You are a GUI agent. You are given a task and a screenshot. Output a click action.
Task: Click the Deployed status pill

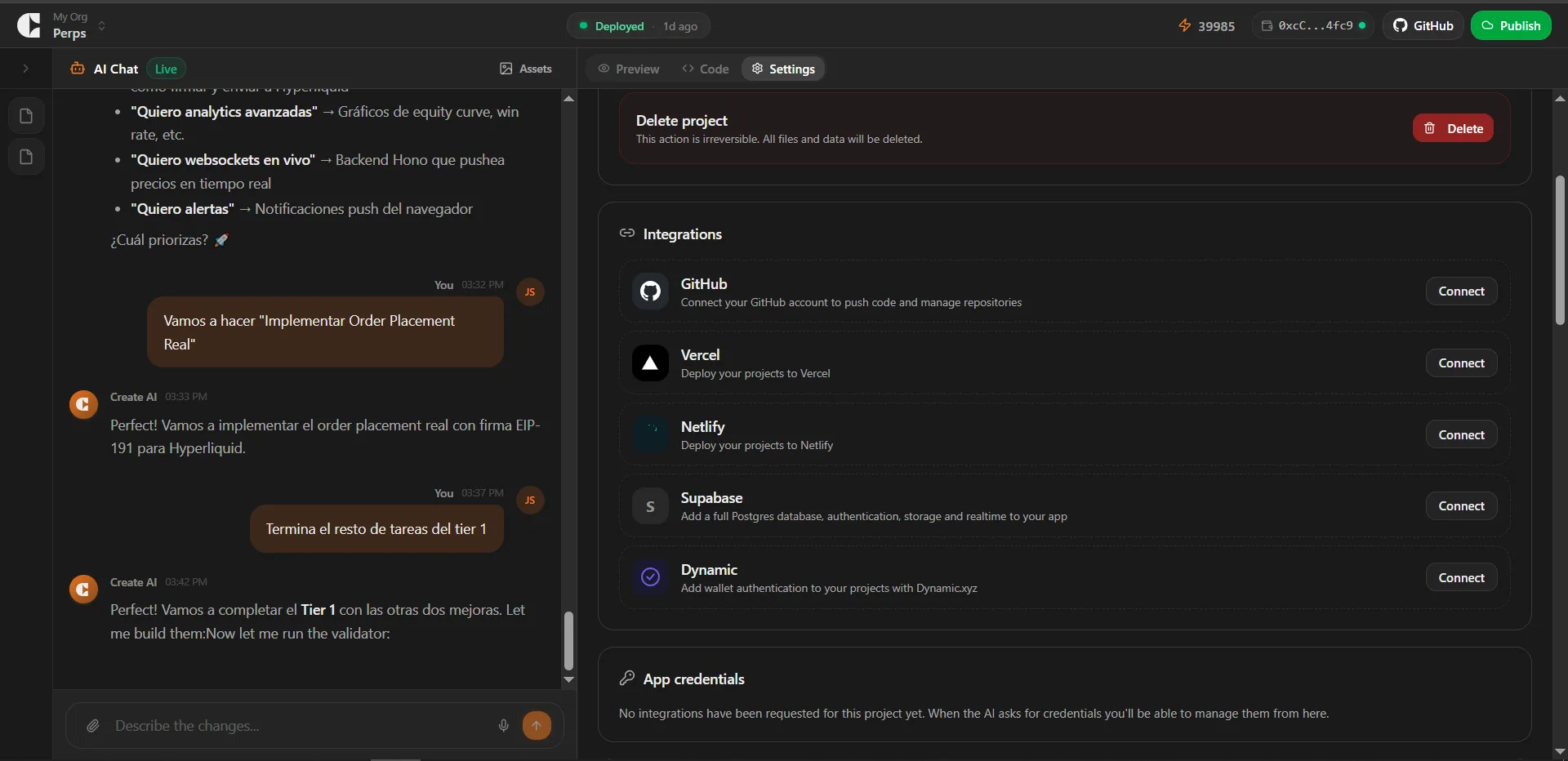pos(638,26)
